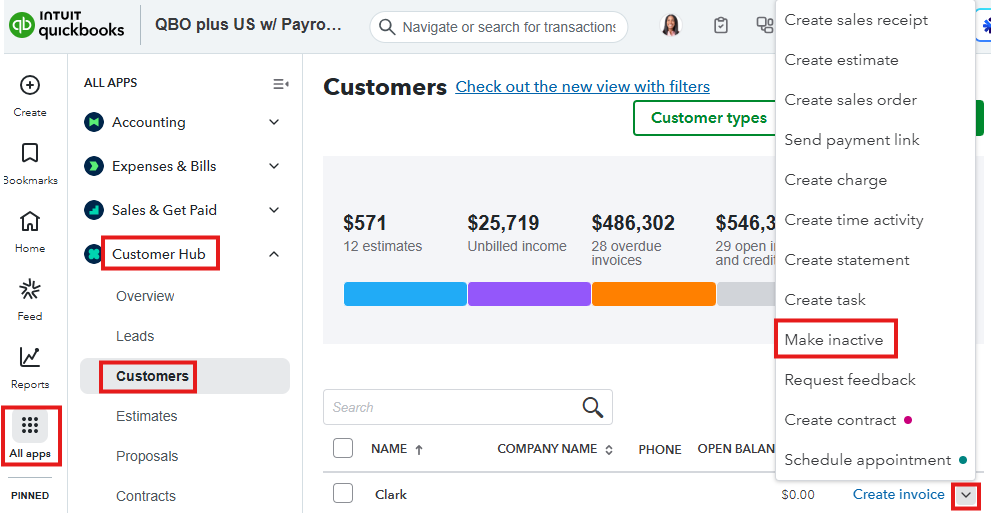Collapse the Customer Hub section chevron
Screen dimensions: 991x513
pos(274,254)
